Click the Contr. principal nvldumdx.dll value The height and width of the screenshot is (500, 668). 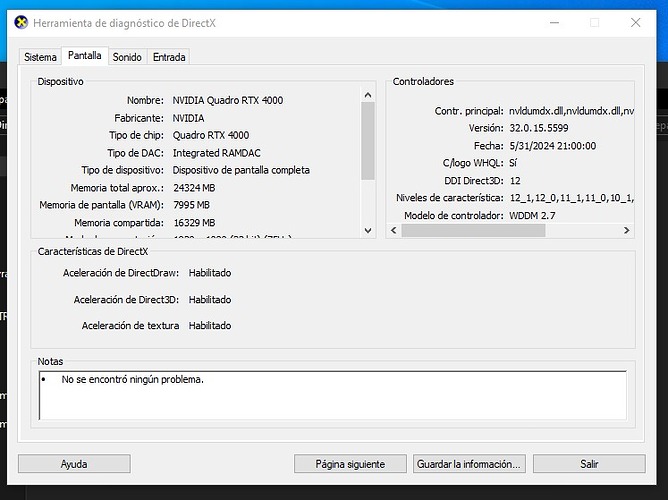click(571, 111)
